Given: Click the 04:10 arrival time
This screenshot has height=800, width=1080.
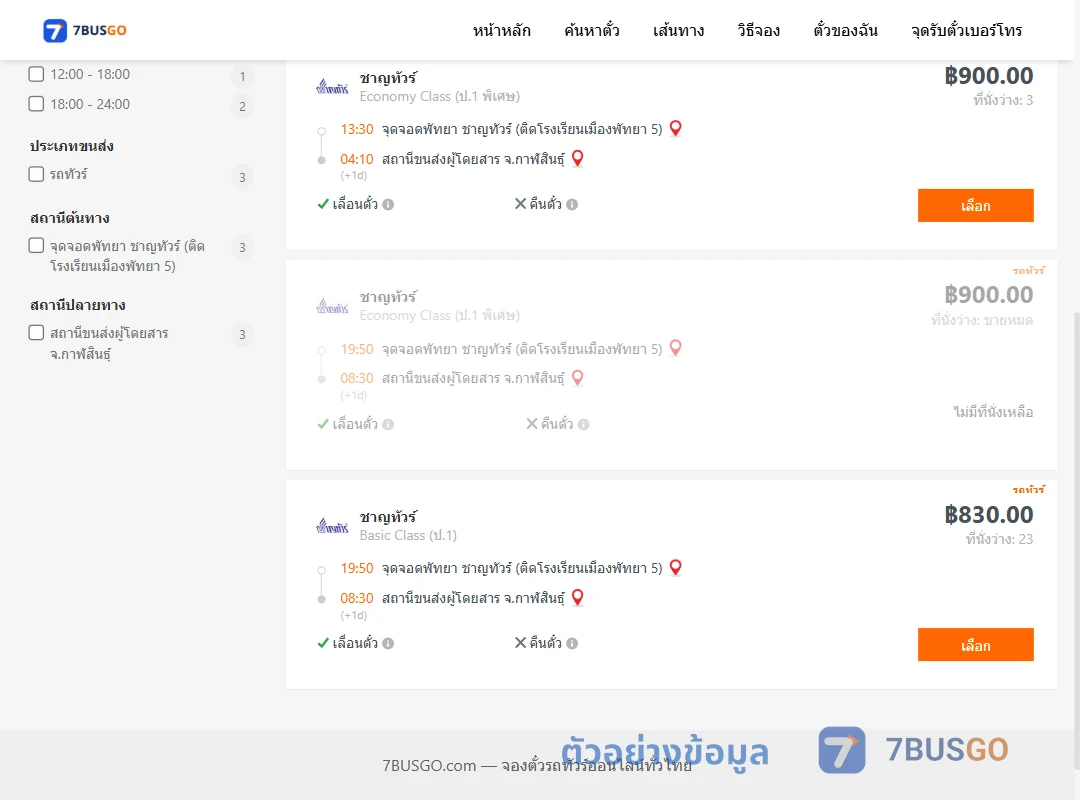Looking at the screenshot, I should click(x=357, y=159).
